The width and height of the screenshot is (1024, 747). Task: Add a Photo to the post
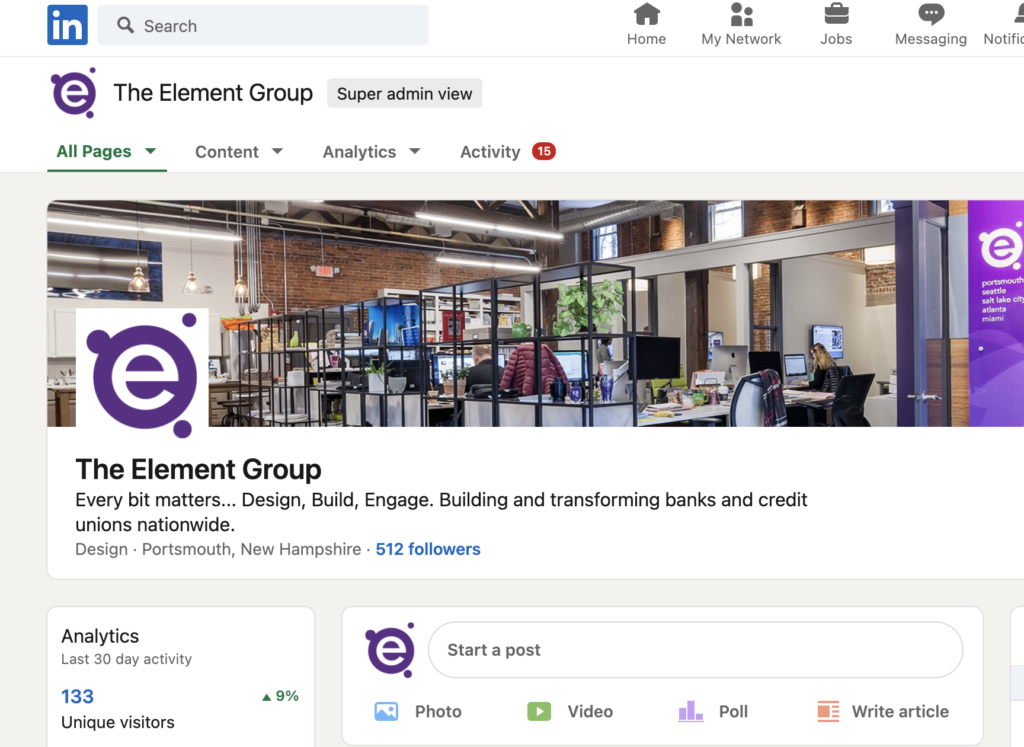click(x=418, y=711)
